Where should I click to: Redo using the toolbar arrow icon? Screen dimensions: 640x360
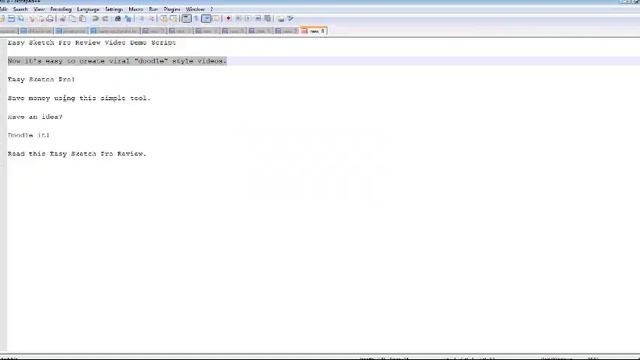[x=105, y=19]
